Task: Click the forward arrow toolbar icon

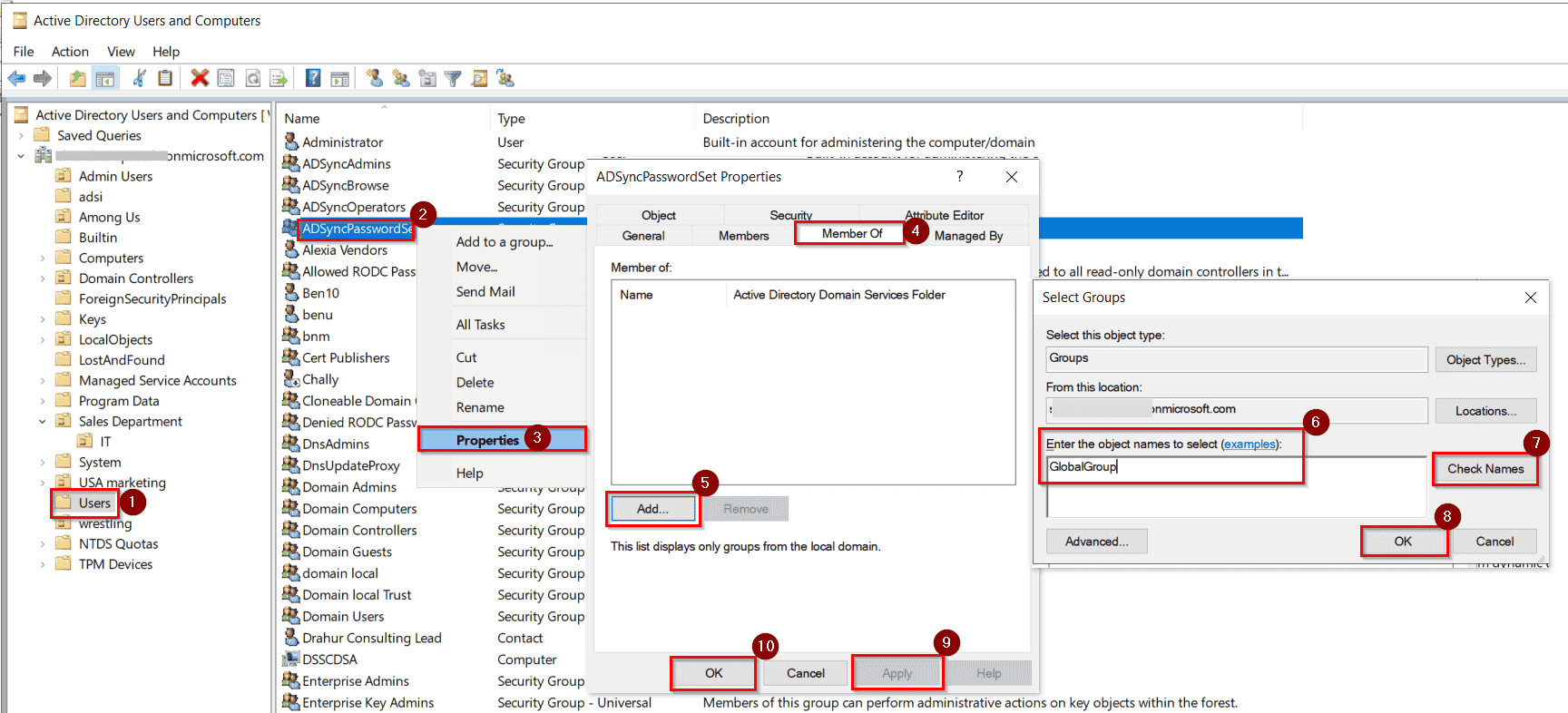Action: pyautogui.click(x=42, y=79)
